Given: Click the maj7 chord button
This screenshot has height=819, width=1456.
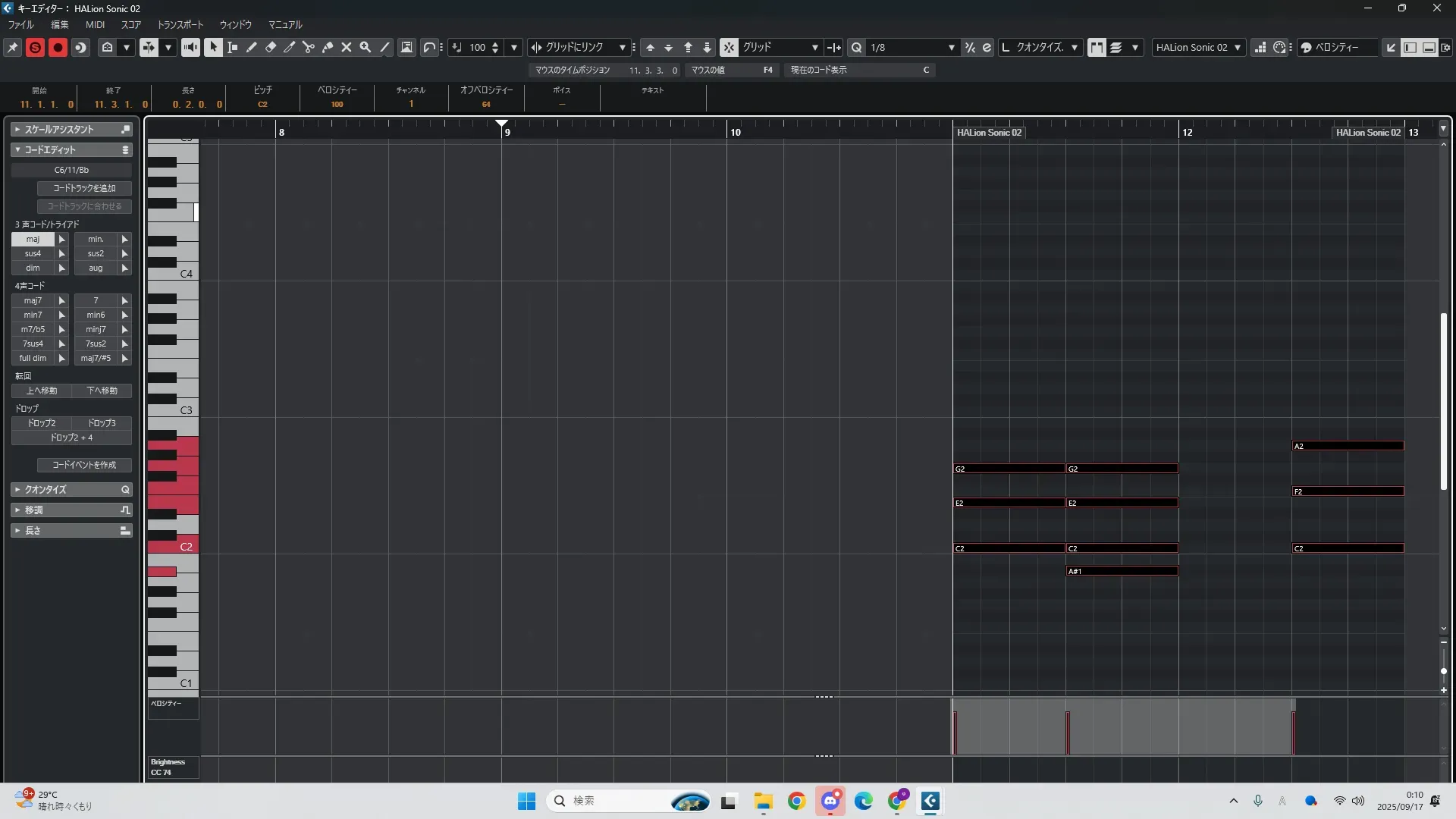Looking at the screenshot, I should 33,300.
